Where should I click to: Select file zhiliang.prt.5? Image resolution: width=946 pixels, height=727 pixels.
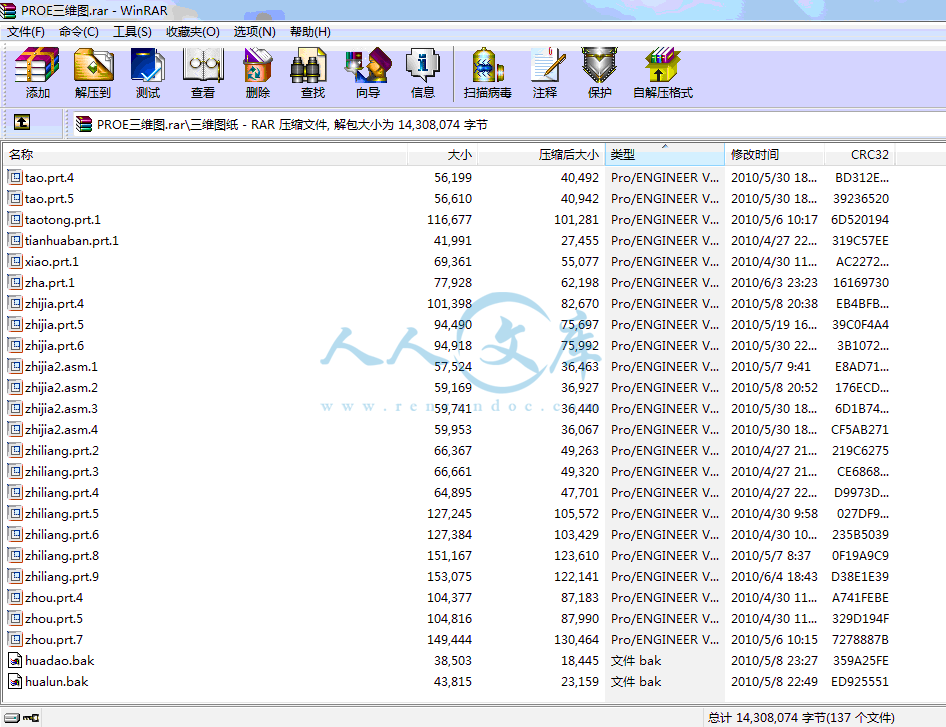(x=62, y=513)
